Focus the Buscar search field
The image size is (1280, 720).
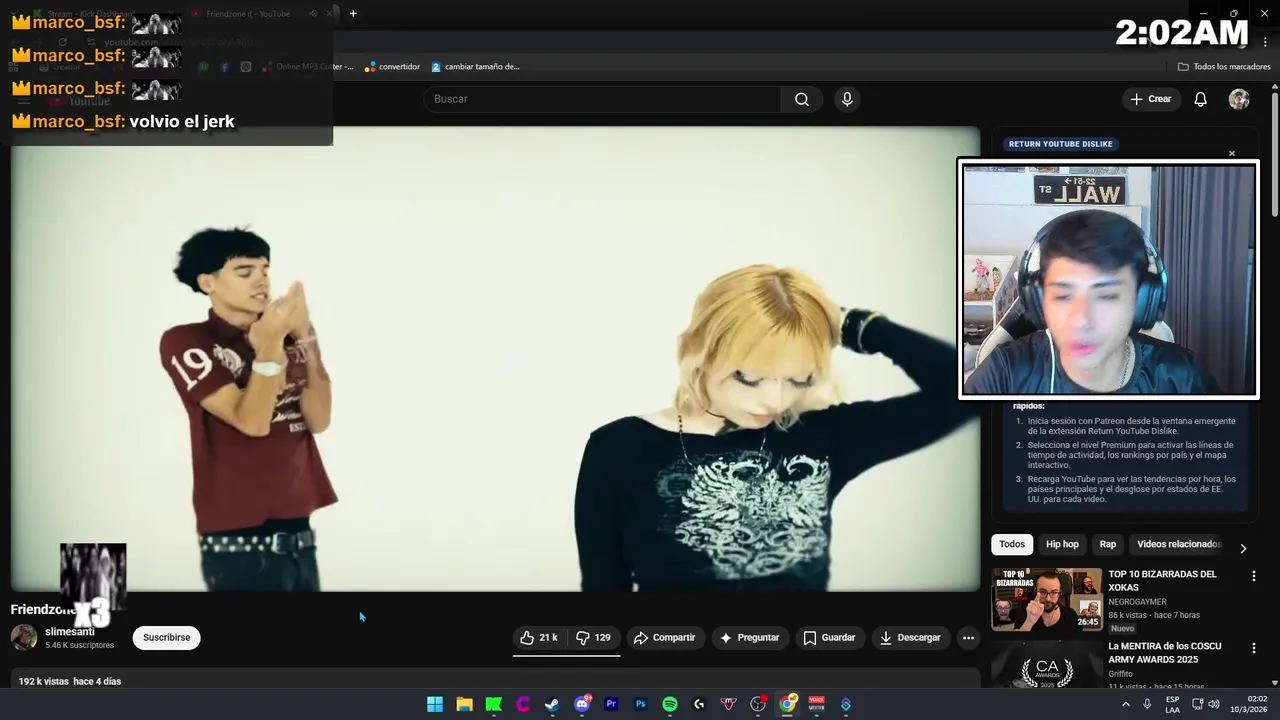point(603,99)
